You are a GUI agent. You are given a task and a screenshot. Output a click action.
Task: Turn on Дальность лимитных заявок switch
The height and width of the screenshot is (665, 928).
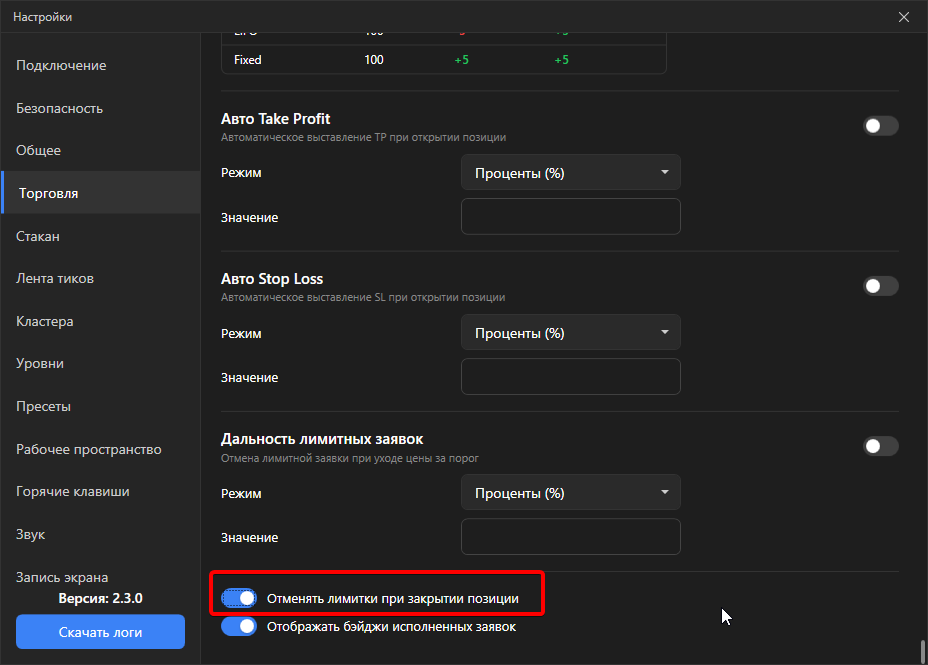[881, 446]
